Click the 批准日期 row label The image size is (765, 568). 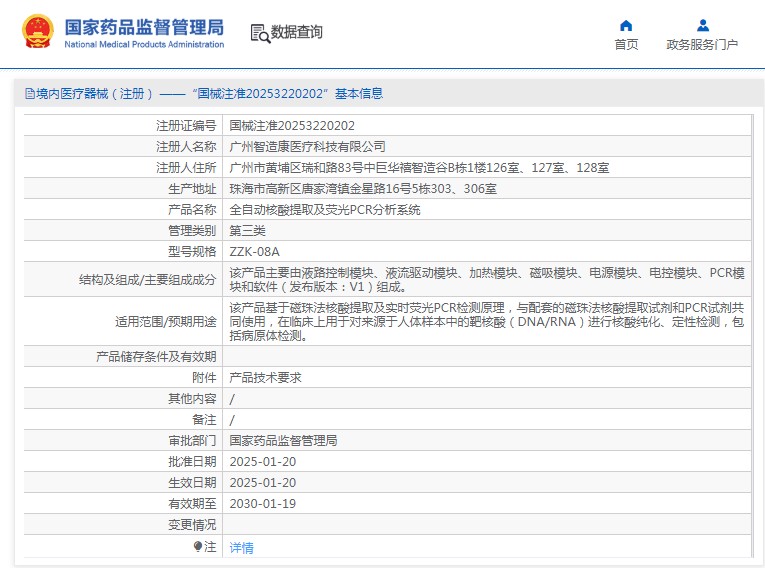[192, 462]
